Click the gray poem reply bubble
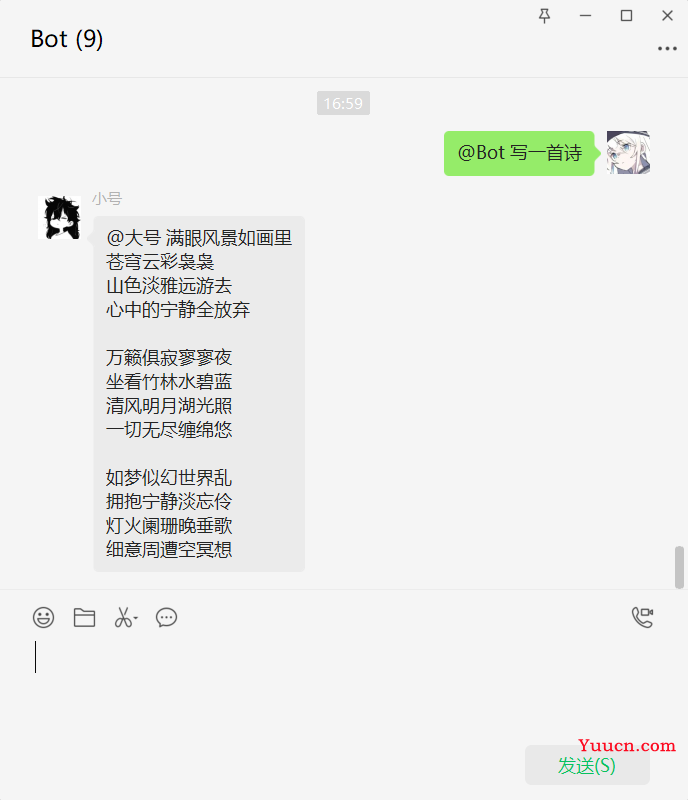Viewport: 688px width, 800px height. (x=199, y=394)
